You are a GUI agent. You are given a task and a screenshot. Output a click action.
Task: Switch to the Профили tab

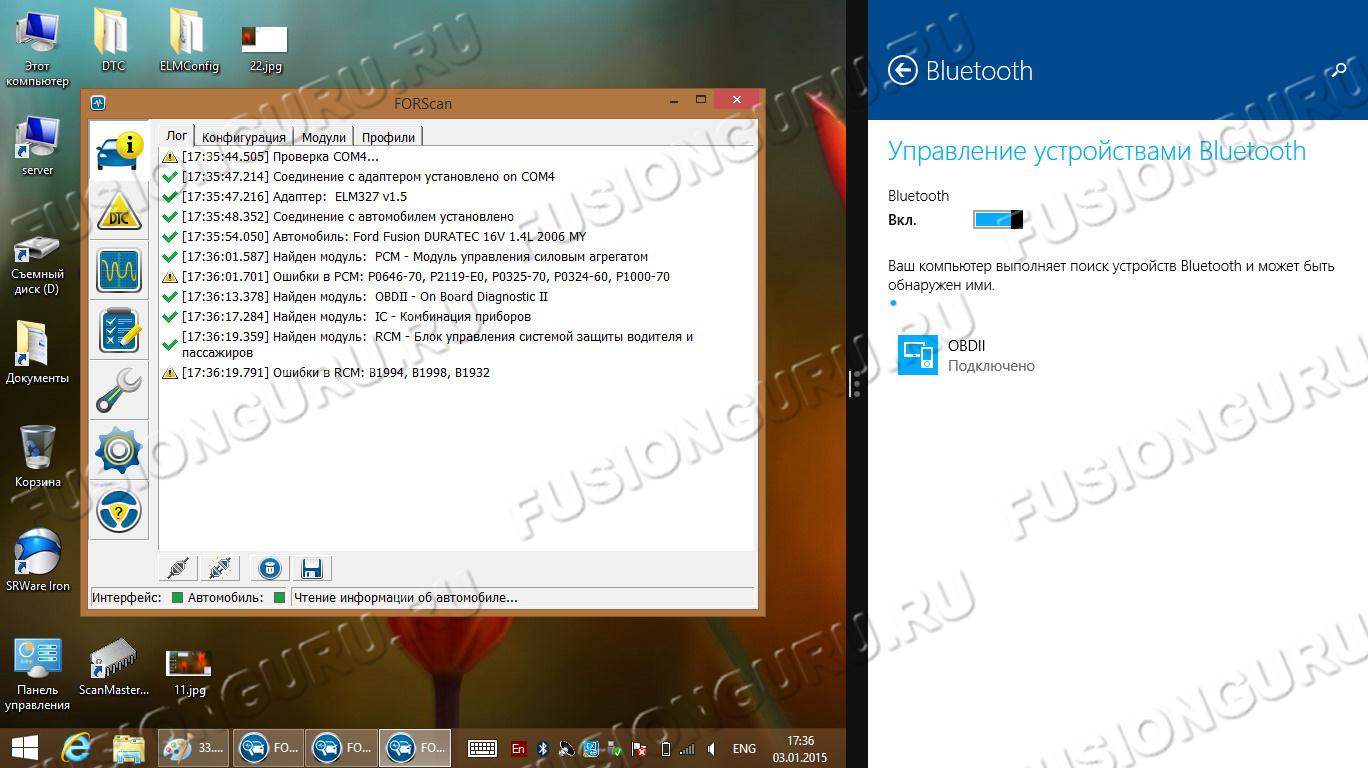click(388, 137)
